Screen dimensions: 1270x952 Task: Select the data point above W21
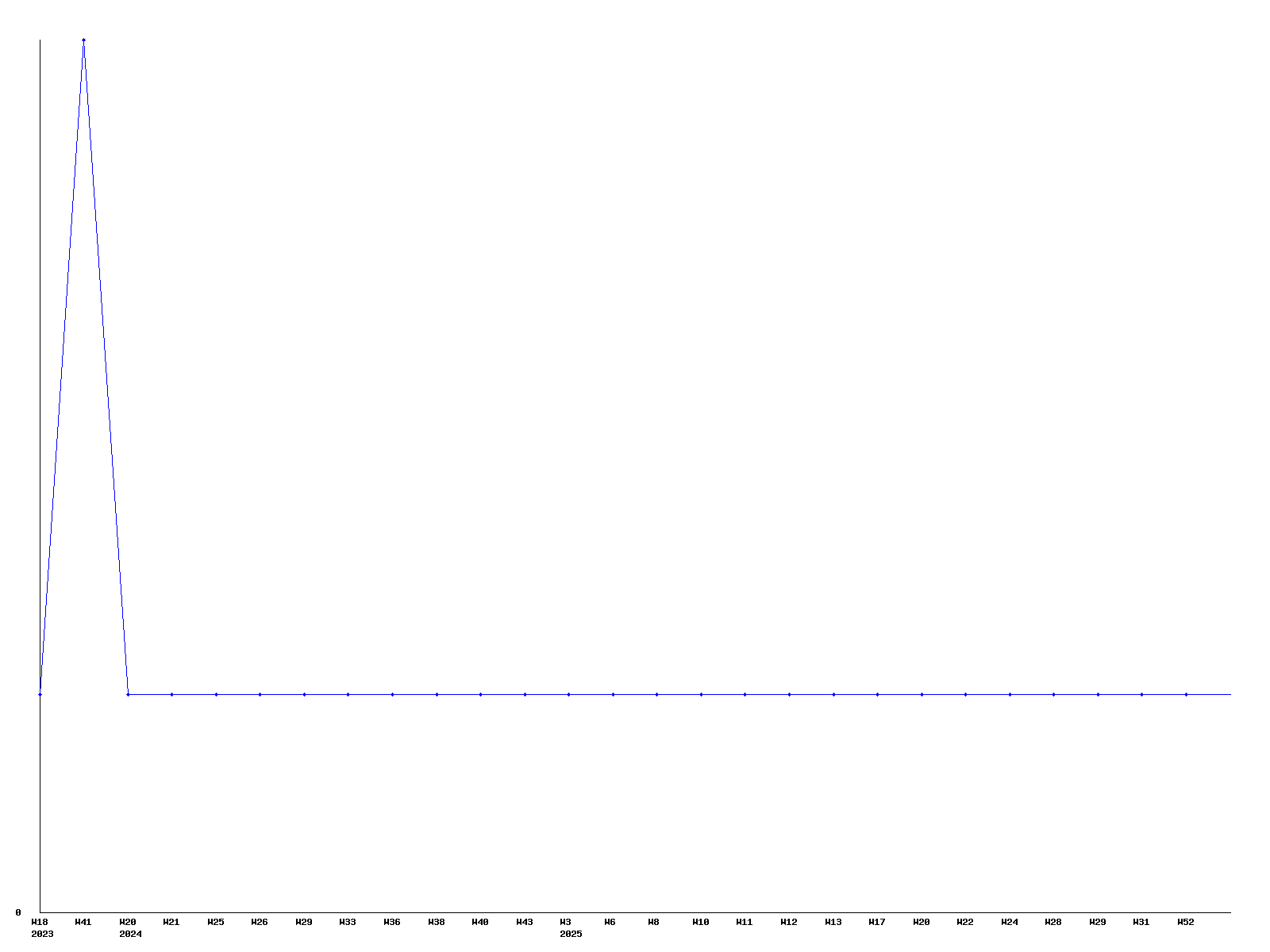tap(171, 694)
